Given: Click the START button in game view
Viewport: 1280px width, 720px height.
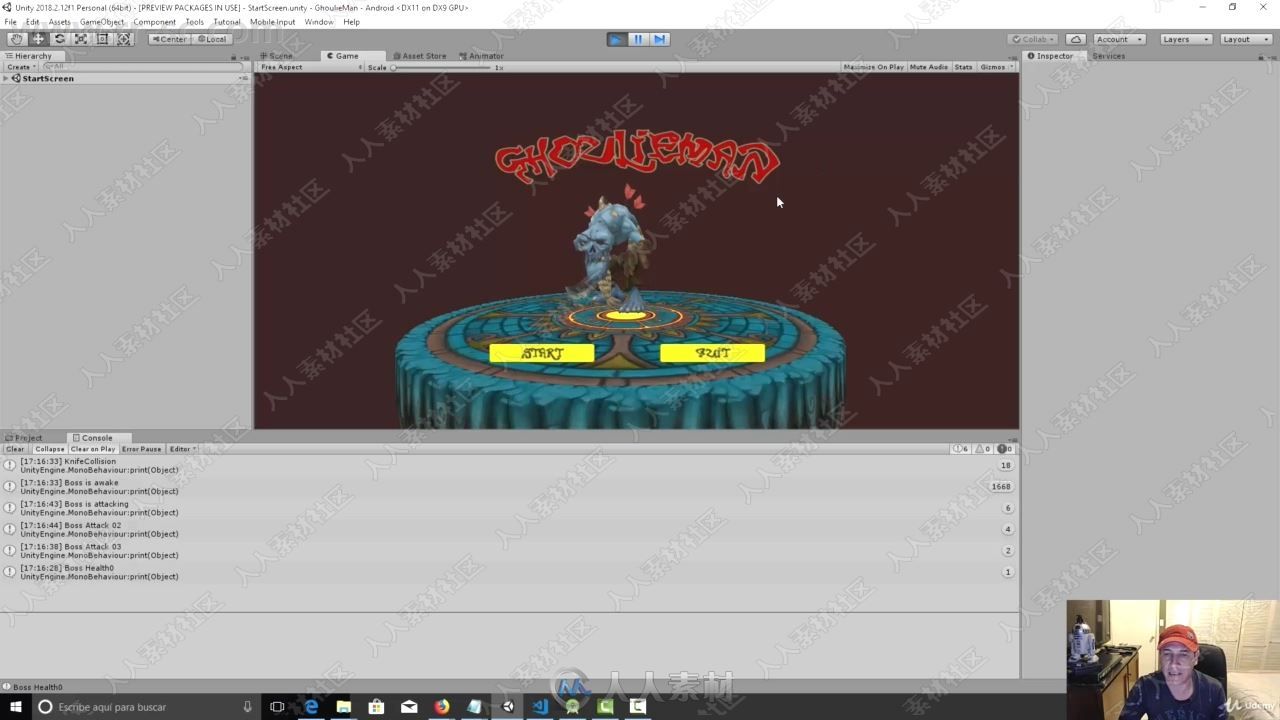Looking at the screenshot, I should pos(542,353).
